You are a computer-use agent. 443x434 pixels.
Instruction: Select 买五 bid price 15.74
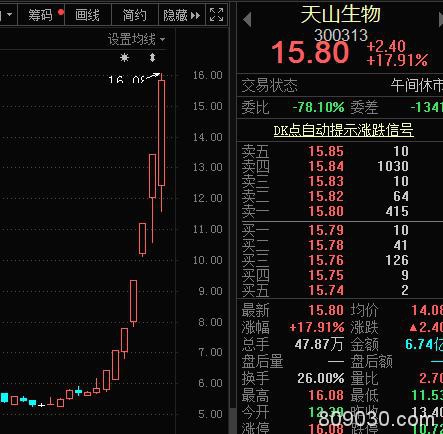pos(326,290)
